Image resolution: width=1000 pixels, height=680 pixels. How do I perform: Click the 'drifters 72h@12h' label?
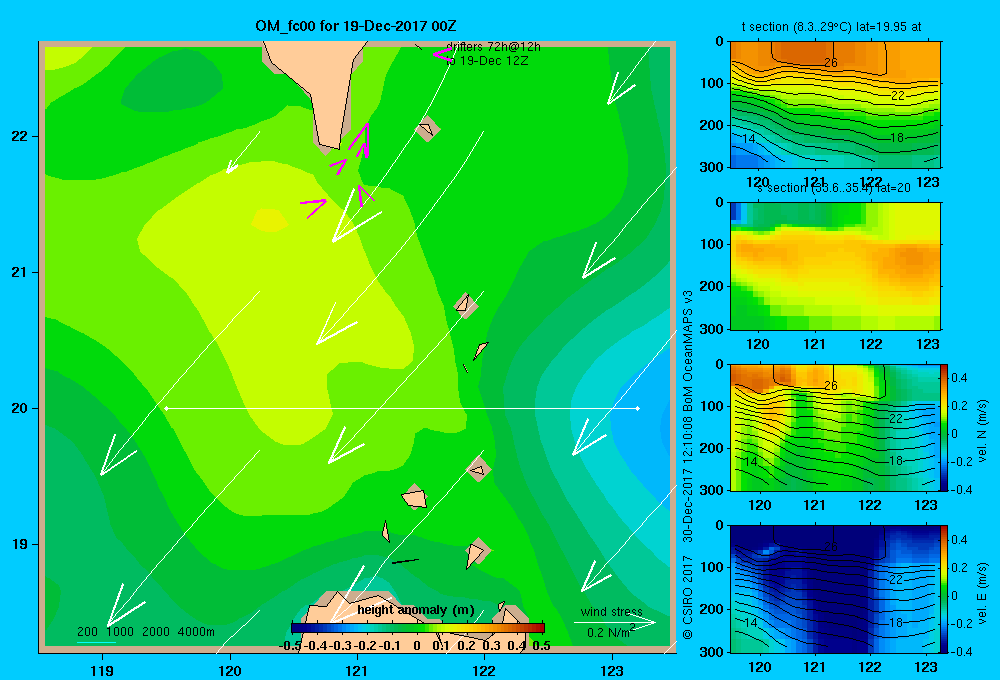494,47
